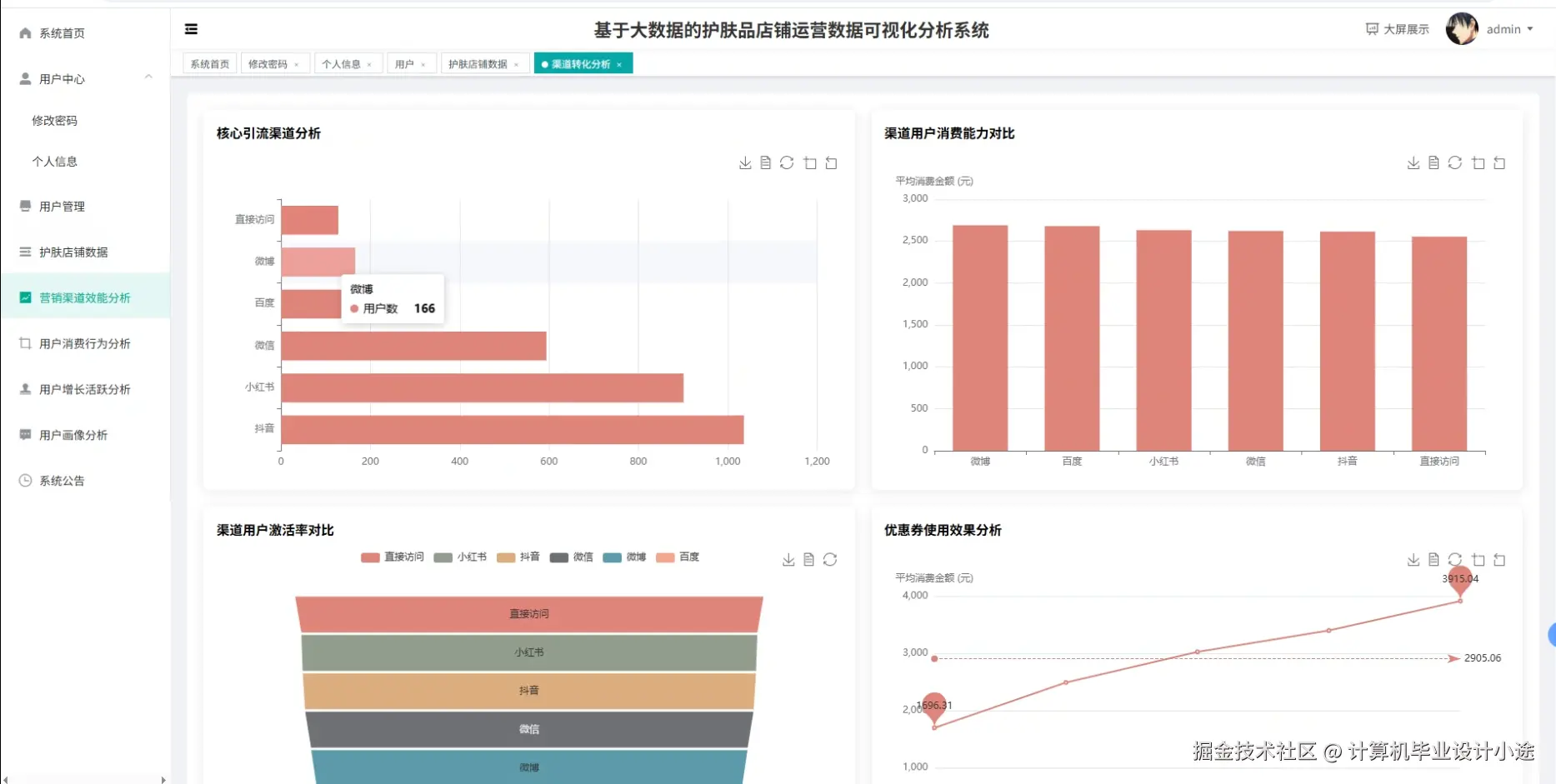1556x784 pixels.
Task: Click the 抖音 funnel segment
Action: [529, 691]
